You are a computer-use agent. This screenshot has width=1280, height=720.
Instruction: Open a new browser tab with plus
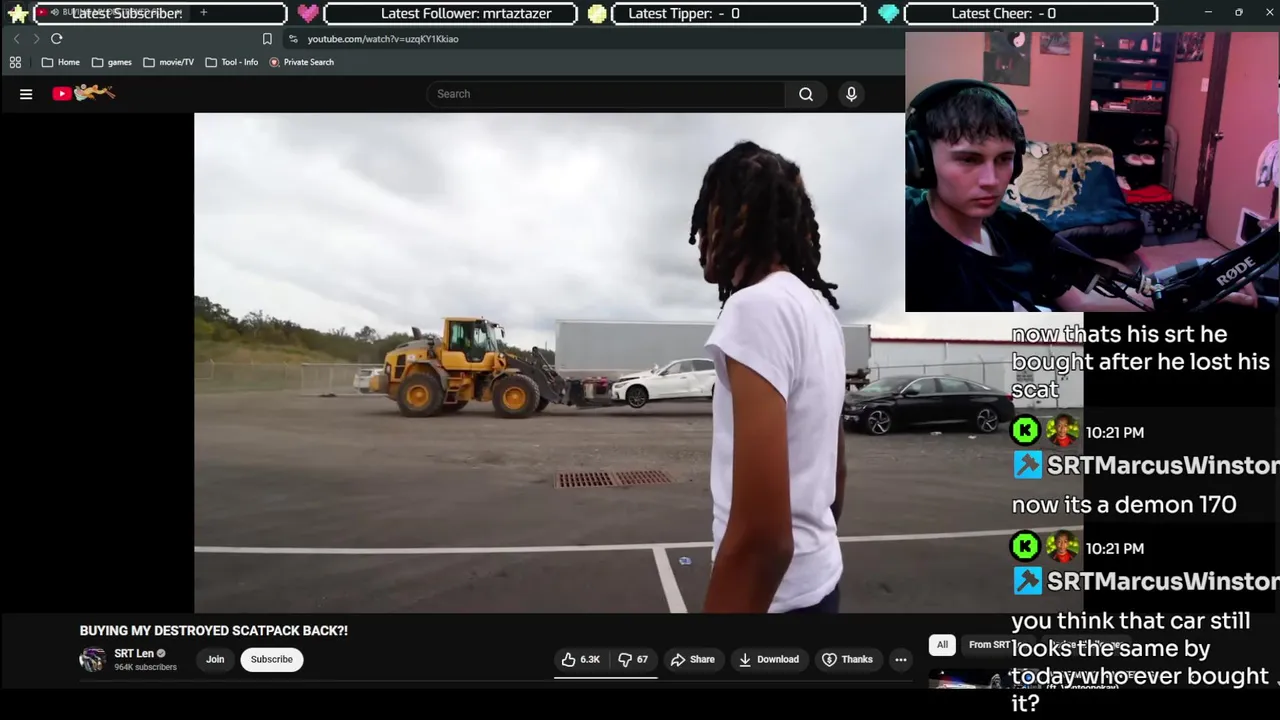[x=203, y=12]
